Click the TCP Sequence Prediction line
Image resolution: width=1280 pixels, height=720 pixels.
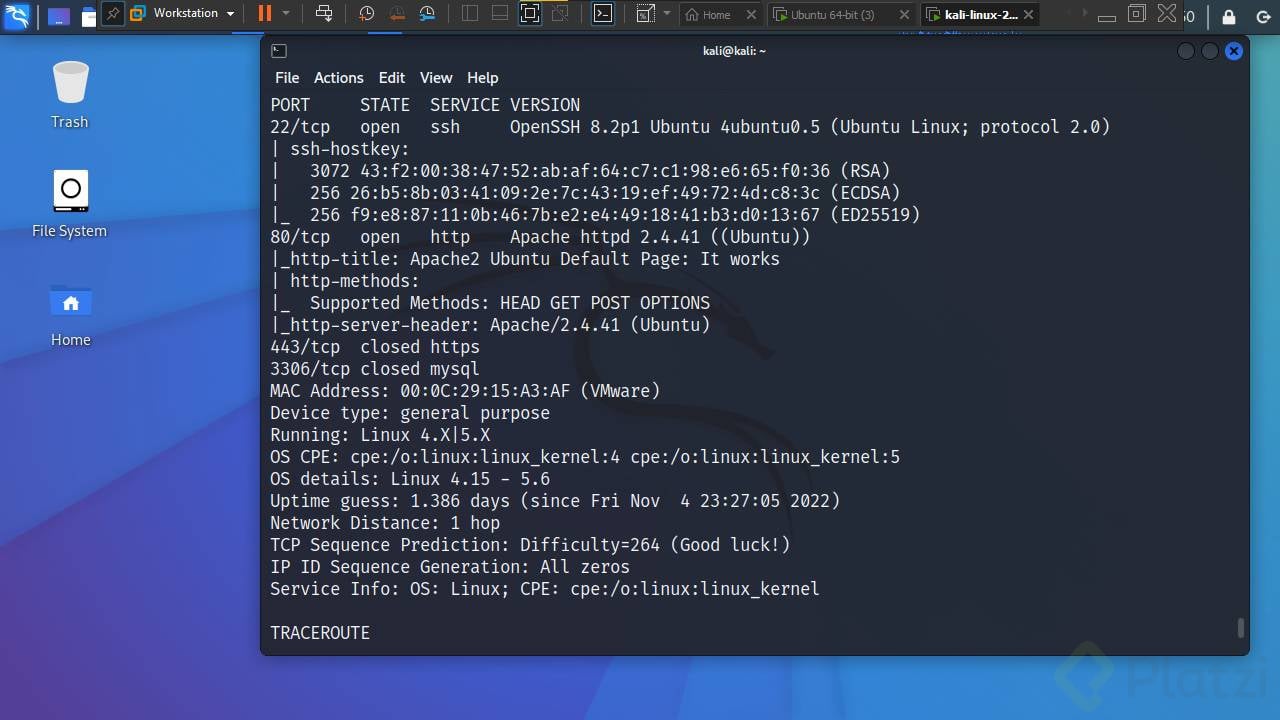pos(530,545)
